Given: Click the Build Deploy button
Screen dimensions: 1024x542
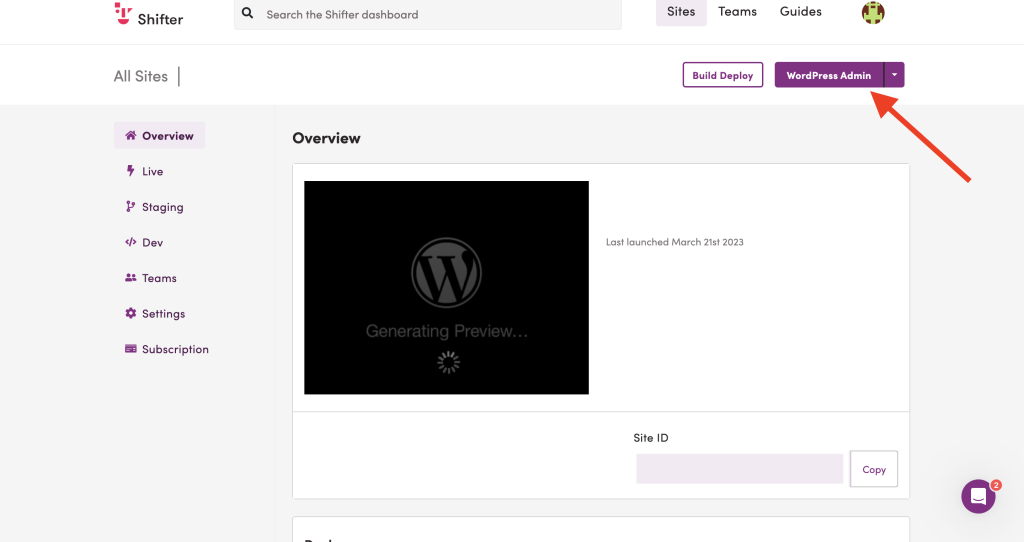Looking at the screenshot, I should tap(723, 75).
